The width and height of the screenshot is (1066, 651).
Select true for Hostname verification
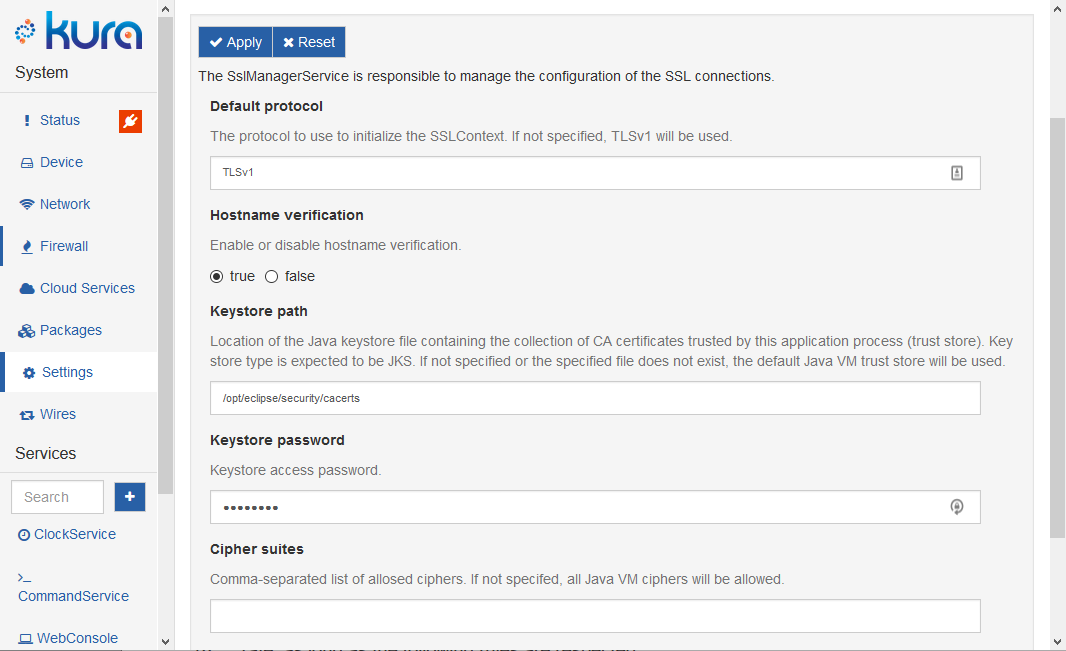[x=217, y=276]
